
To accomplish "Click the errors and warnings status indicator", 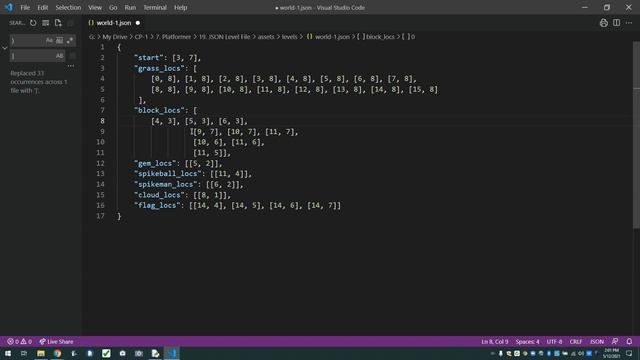I will point(19,342).
